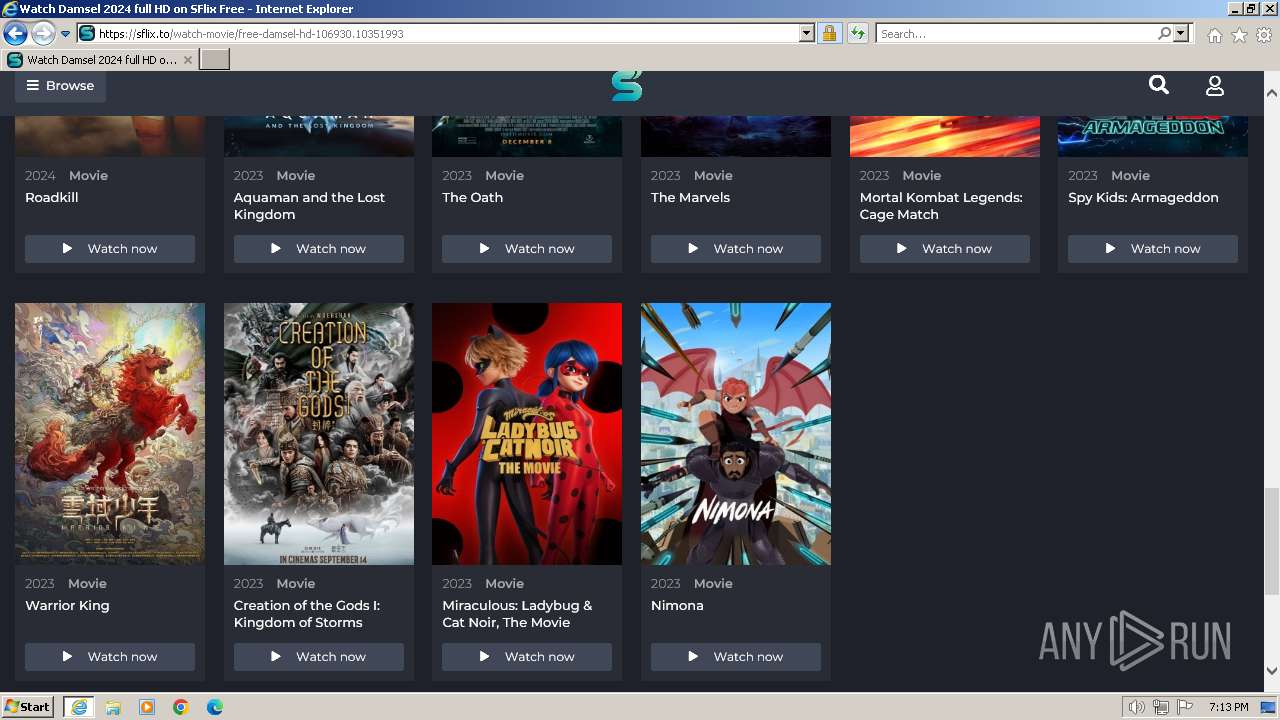Open recent pages dropdown arrow
Image resolution: width=1280 pixels, height=720 pixels.
tap(66, 34)
